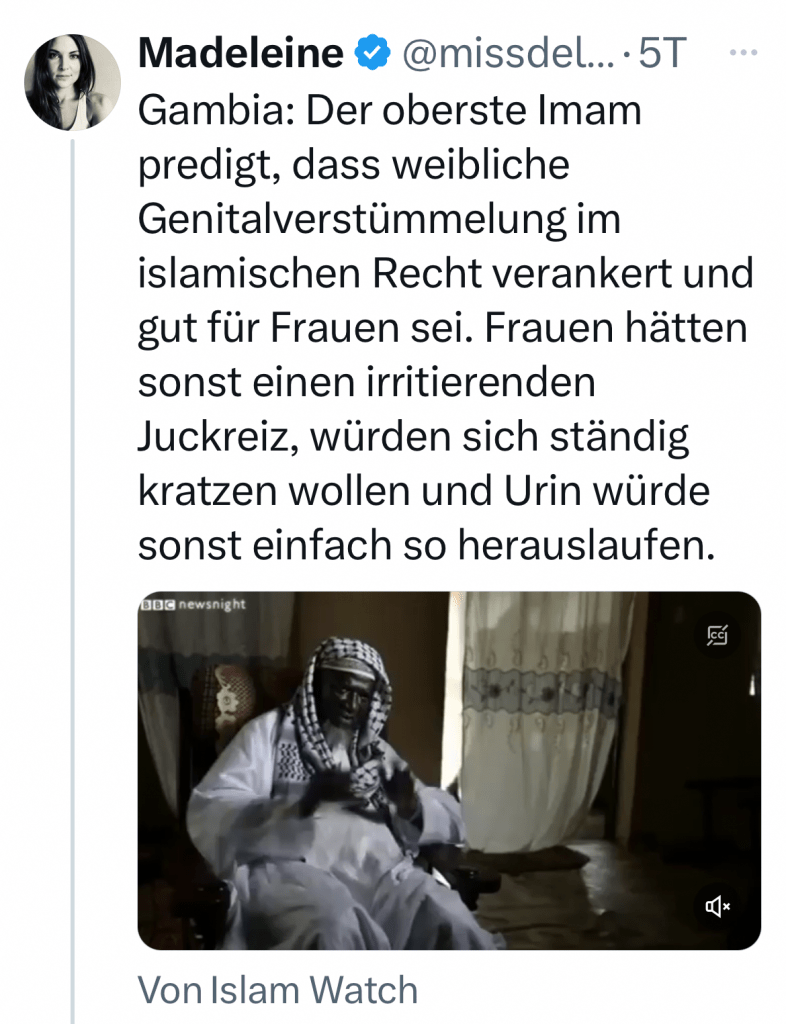Click the BBC newsnight logo watermark
The width and height of the screenshot is (786, 1024).
click(x=193, y=604)
